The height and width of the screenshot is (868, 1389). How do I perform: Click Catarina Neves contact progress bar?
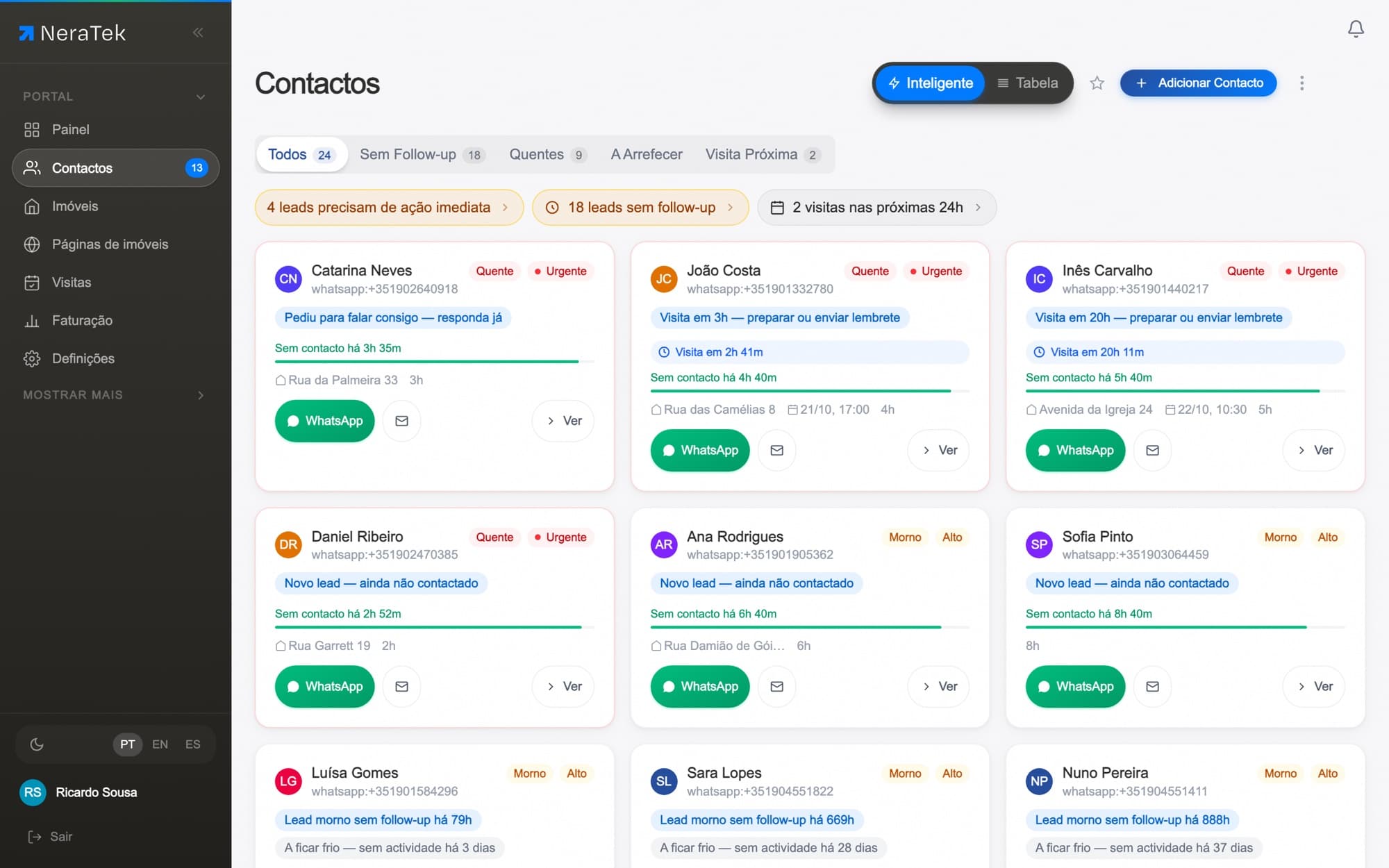click(x=435, y=362)
